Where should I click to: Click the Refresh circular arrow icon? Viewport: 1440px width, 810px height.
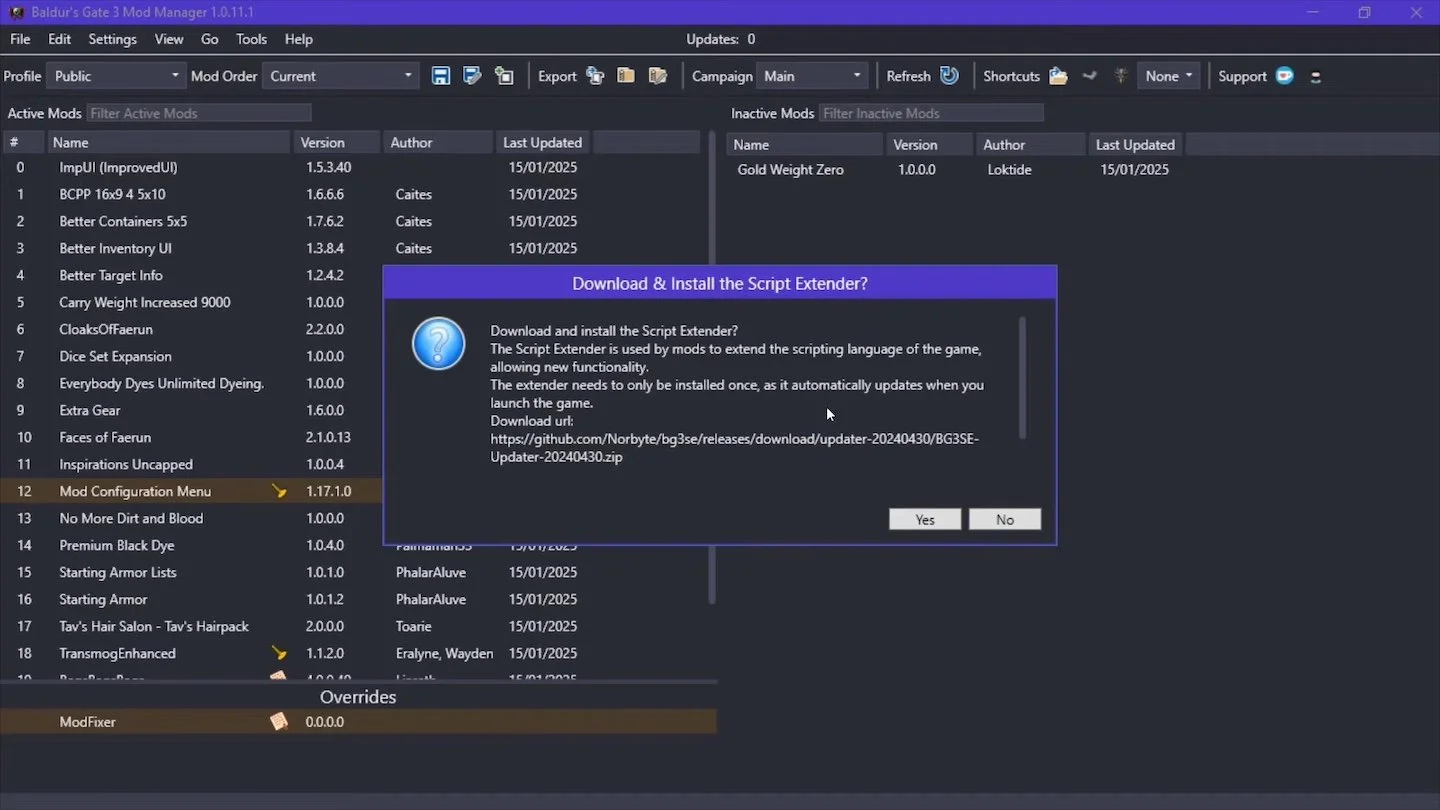[x=949, y=76]
